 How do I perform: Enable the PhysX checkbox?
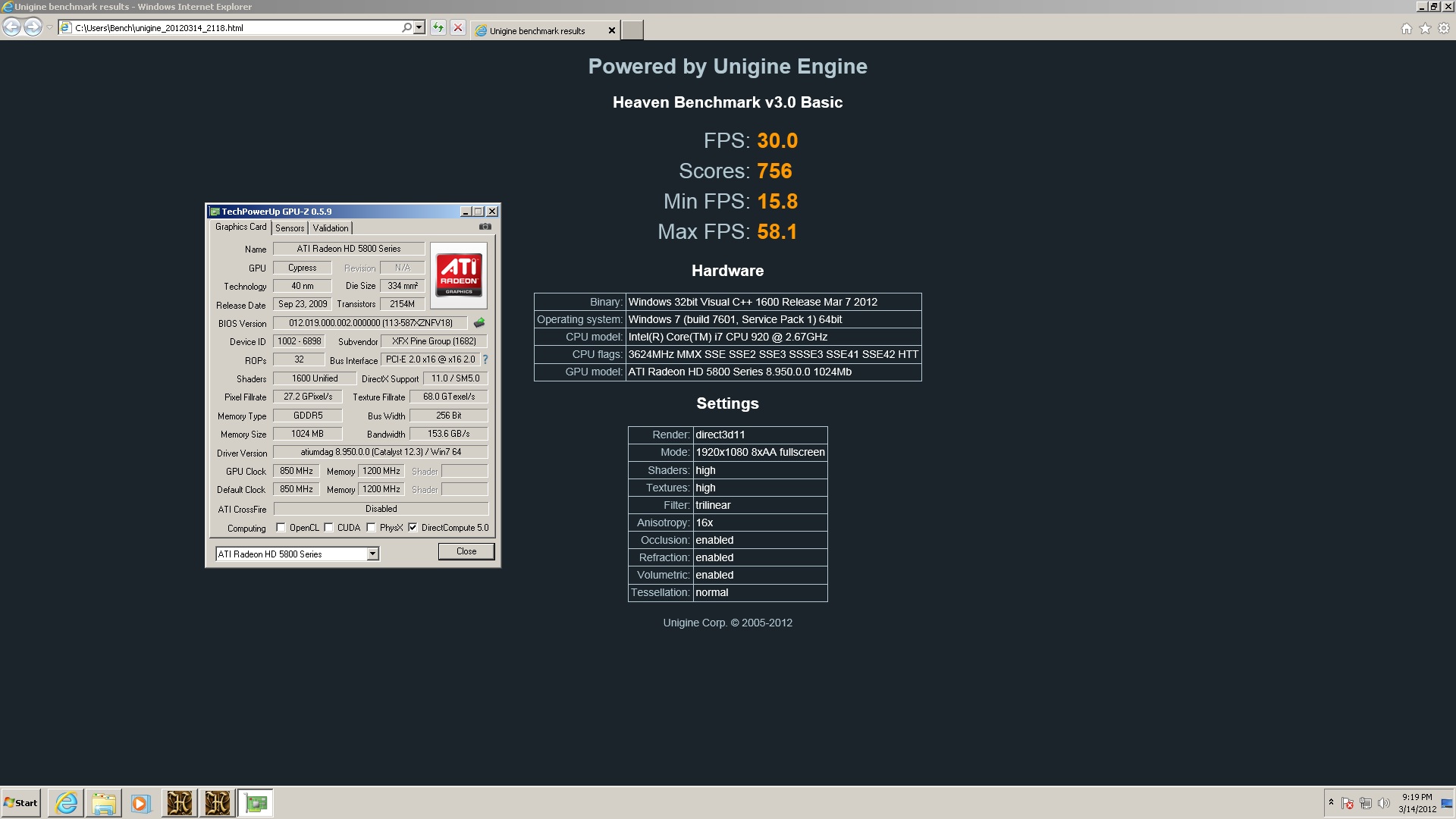tap(371, 528)
